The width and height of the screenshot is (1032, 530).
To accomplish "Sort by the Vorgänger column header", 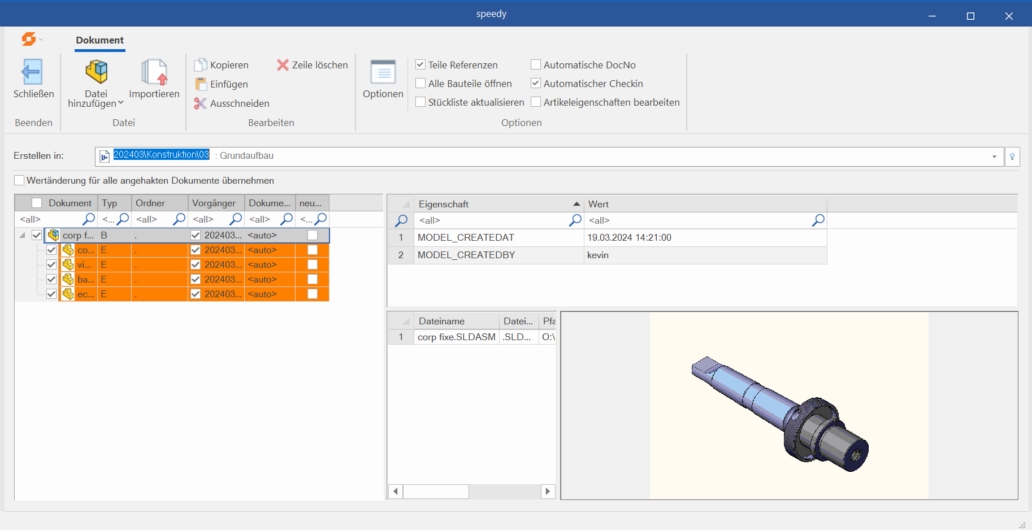I will click(217, 203).
